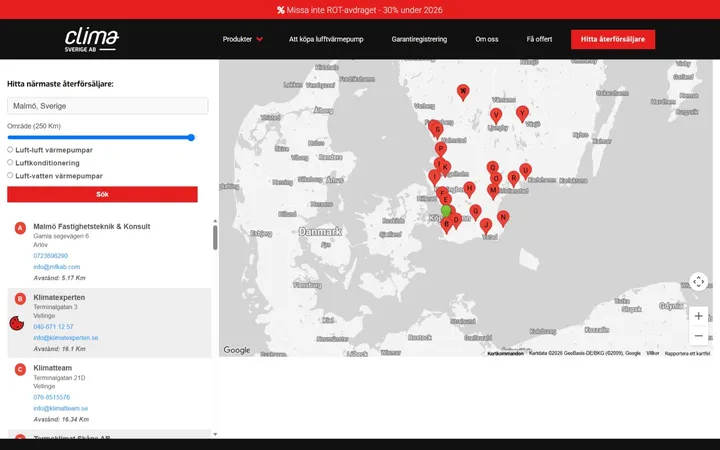Viewport: 720px width, 450px height.
Task: Expand the Produkter dropdown menu
Action: [242, 39]
